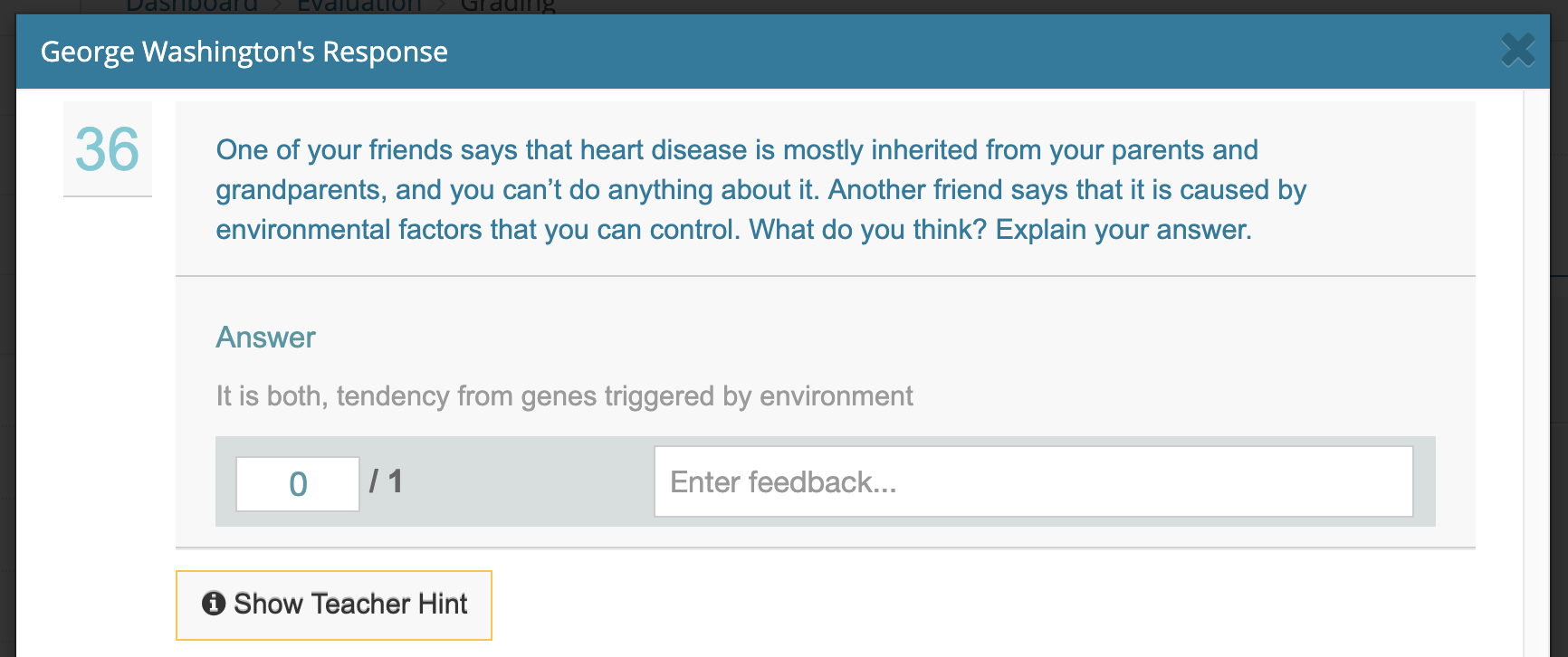Viewport: 1568px width, 657px height.
Task: Click the question number 36 badge
Action: (x=107, y=149)
